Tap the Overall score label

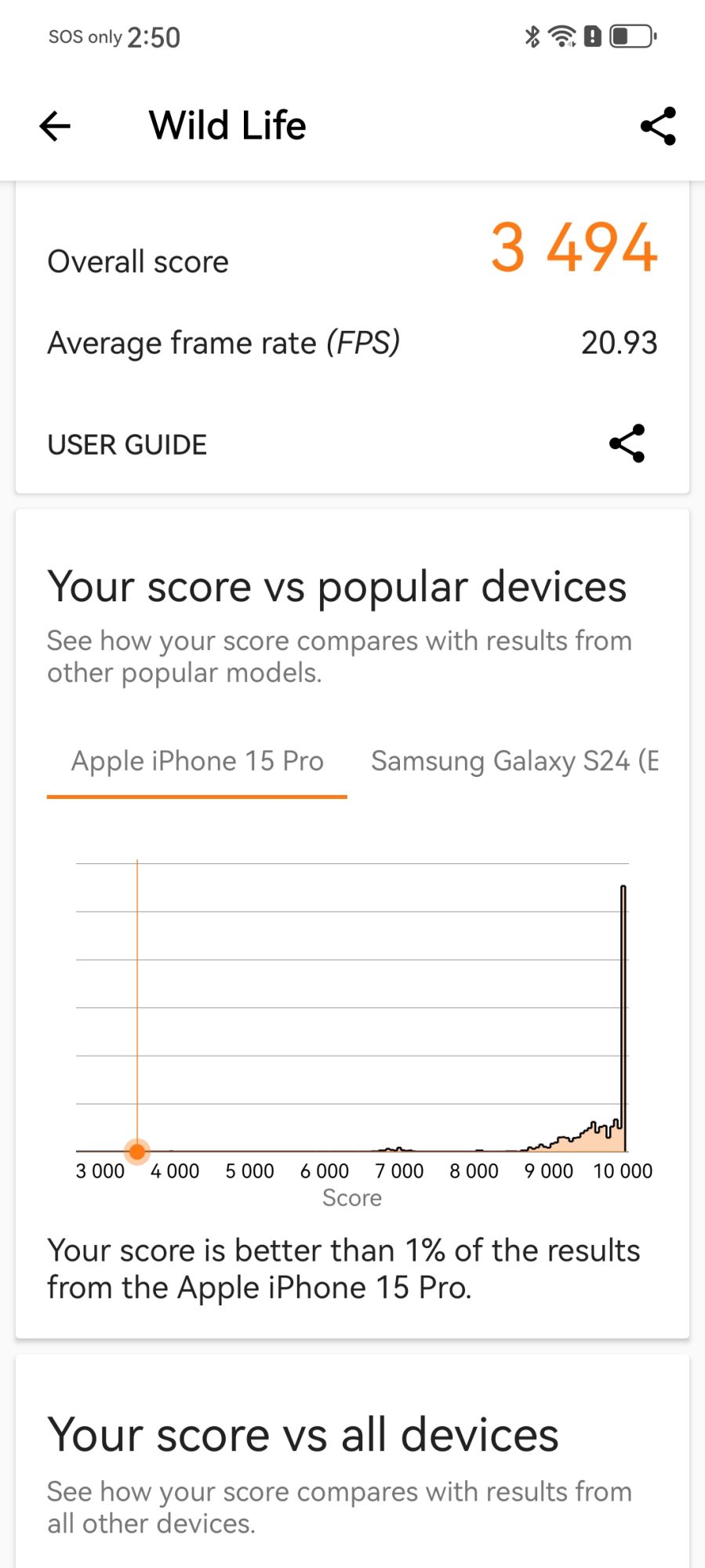click(138, 262)
